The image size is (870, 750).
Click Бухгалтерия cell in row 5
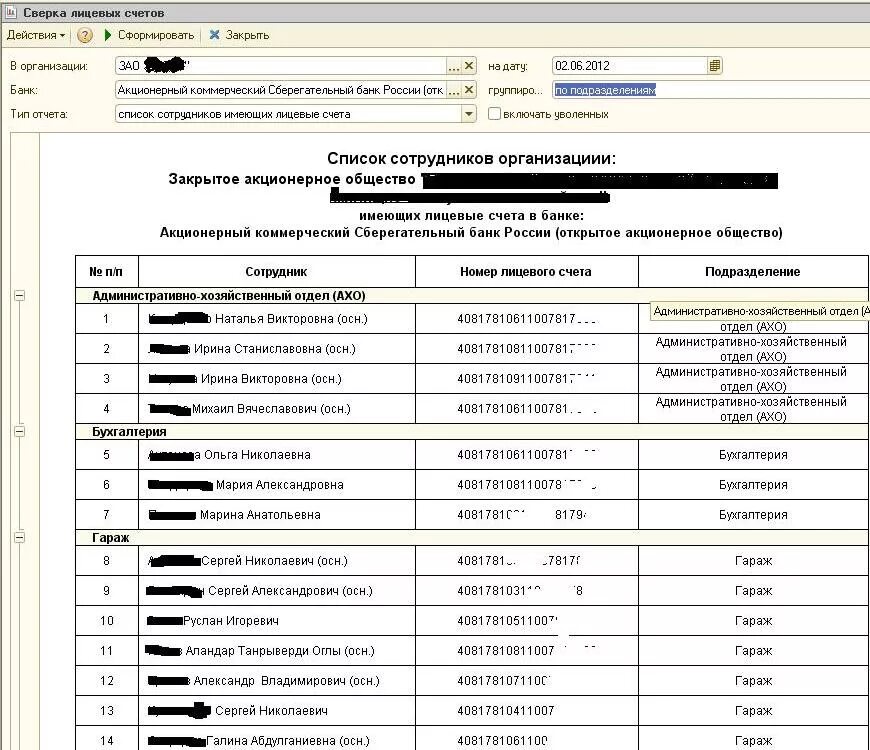[x=753, y=455]
